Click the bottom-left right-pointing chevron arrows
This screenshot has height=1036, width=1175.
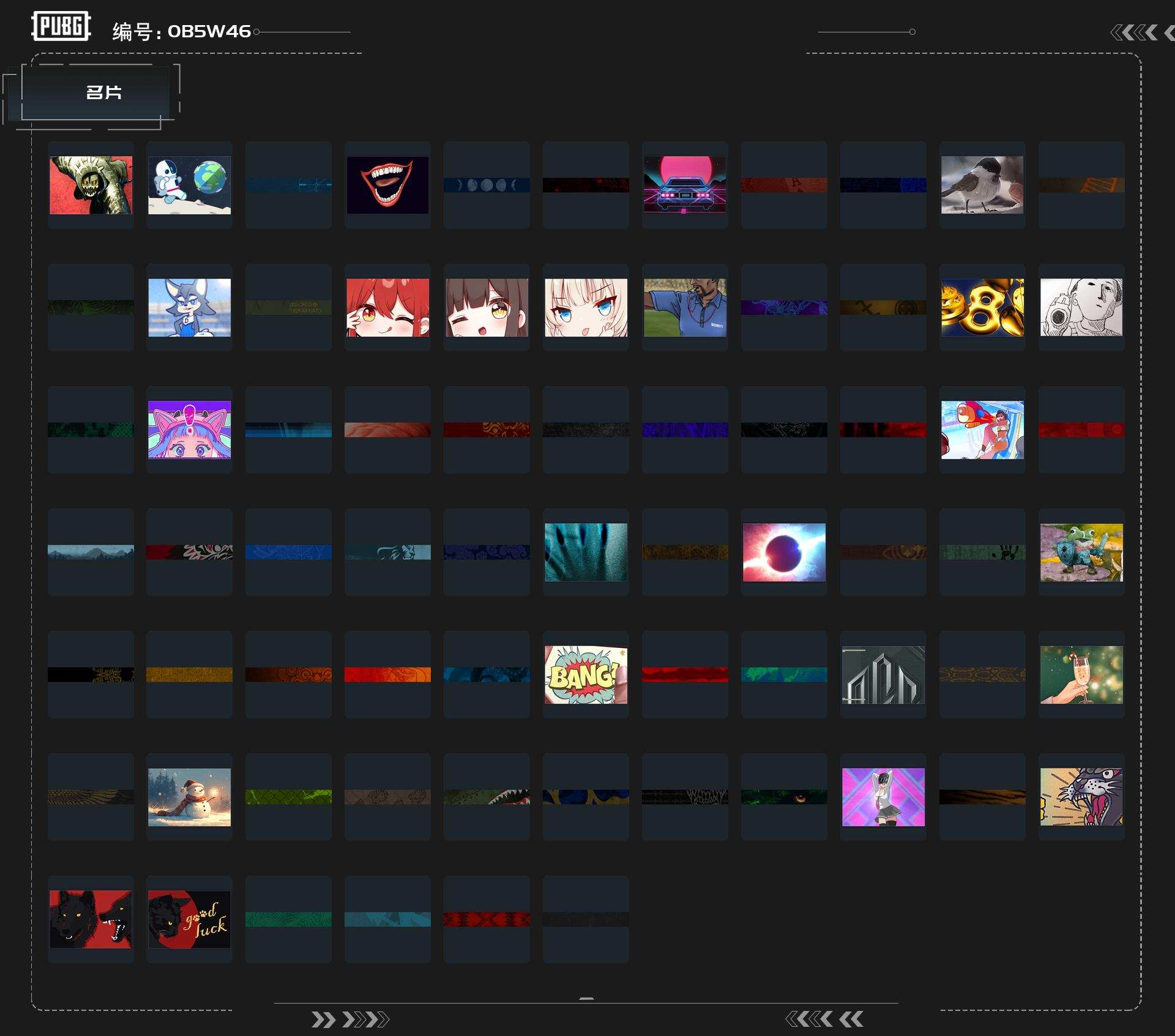(349, 1019)
